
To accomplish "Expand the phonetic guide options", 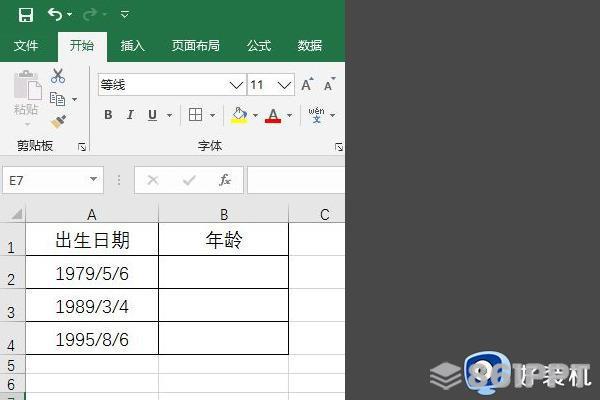I will coord(333,115).
